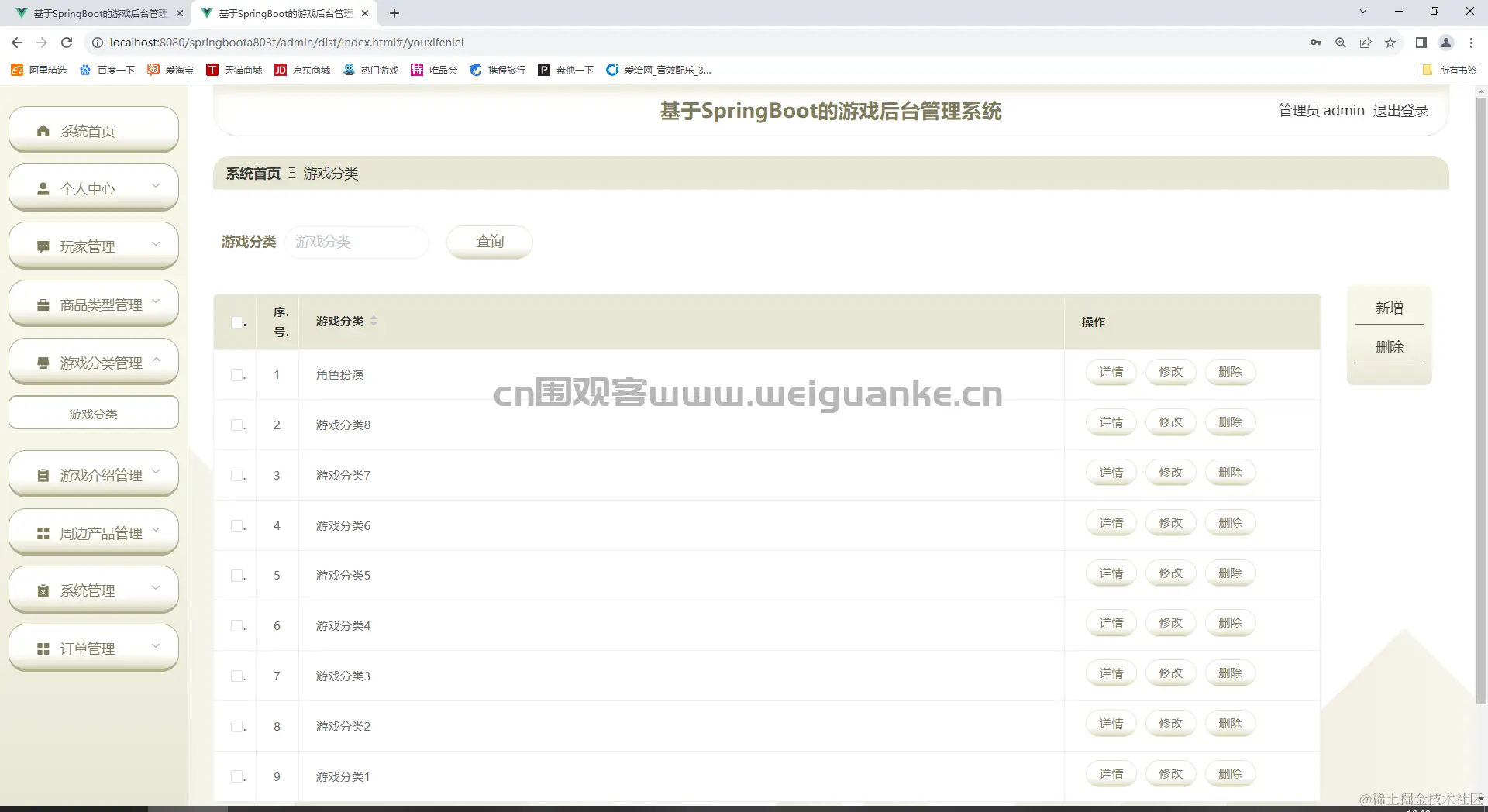Click the 系统首页 breadcrumb link

253,174
